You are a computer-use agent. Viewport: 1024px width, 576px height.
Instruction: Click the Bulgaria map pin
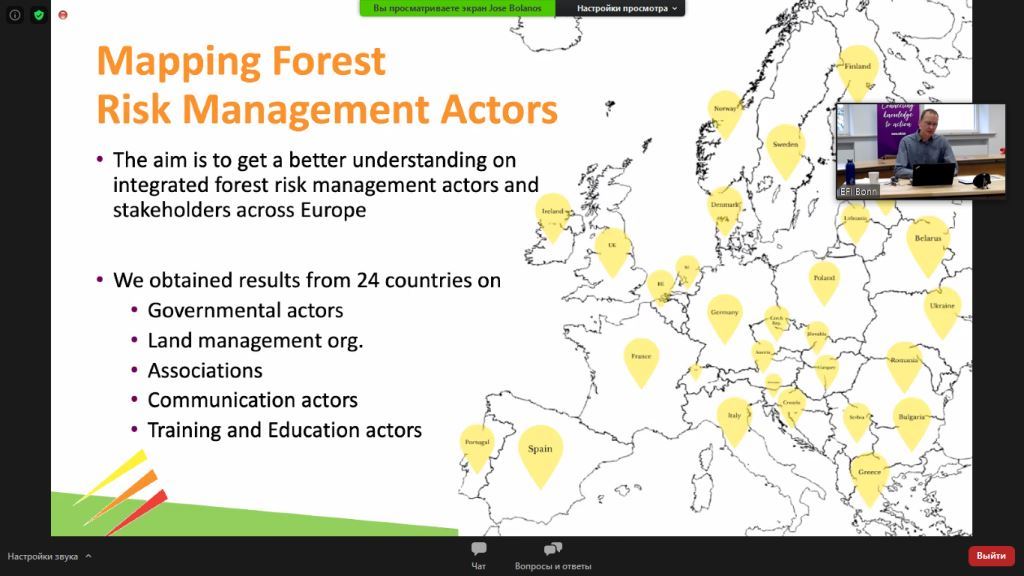(912, 423)
